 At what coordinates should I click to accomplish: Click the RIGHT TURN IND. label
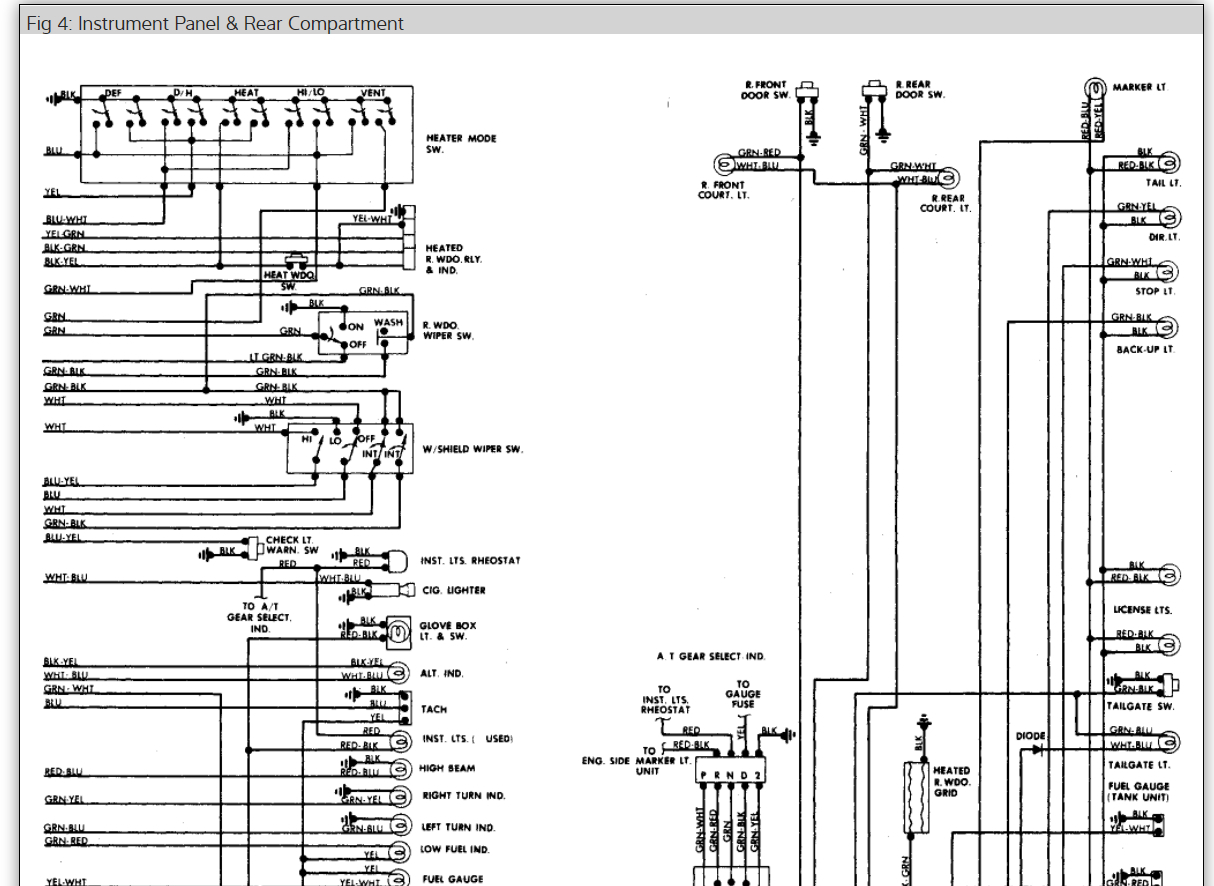(463, 796)
